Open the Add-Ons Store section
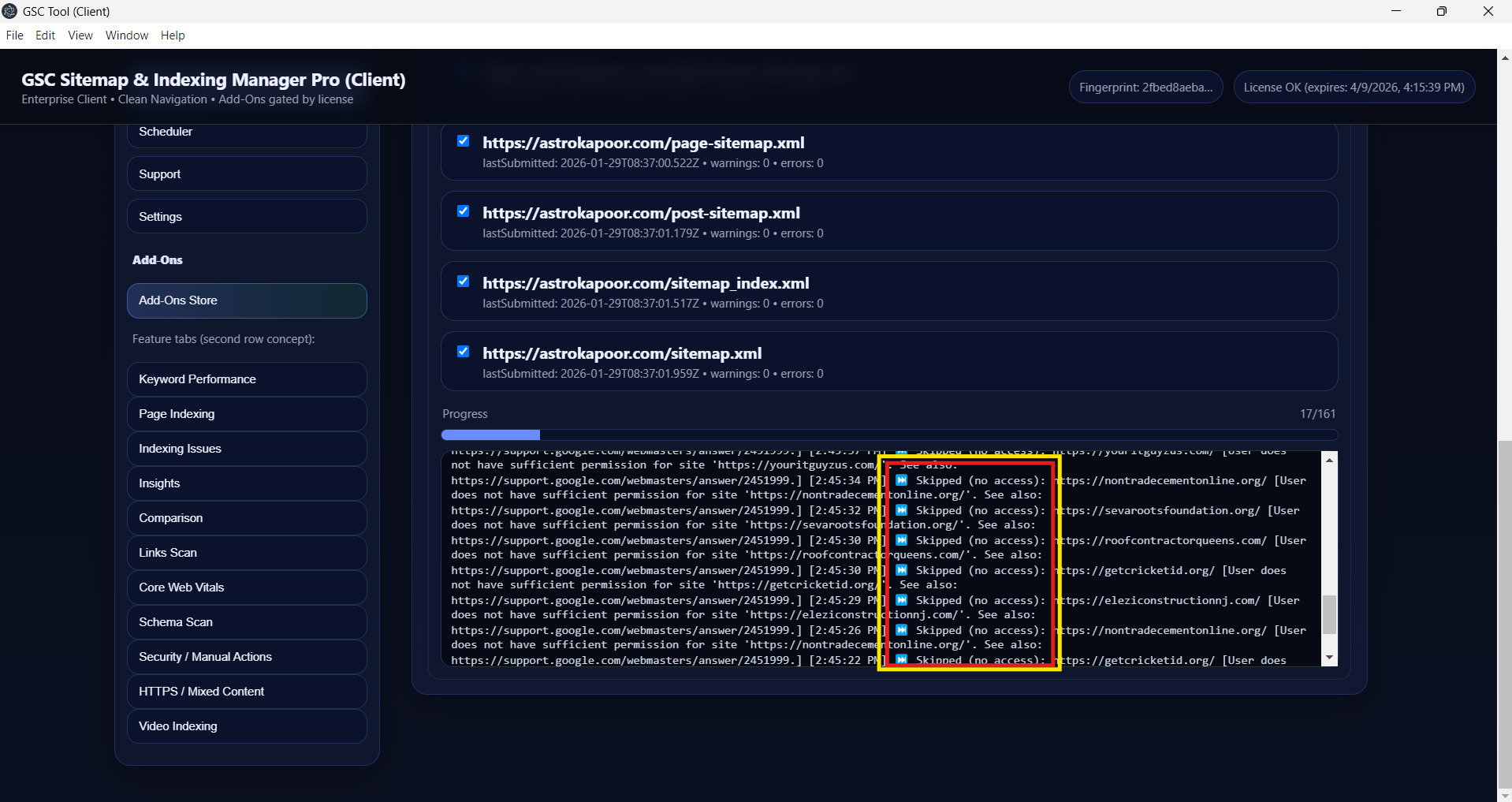Screen dimensions: 1512x802 tap(247, 300)
